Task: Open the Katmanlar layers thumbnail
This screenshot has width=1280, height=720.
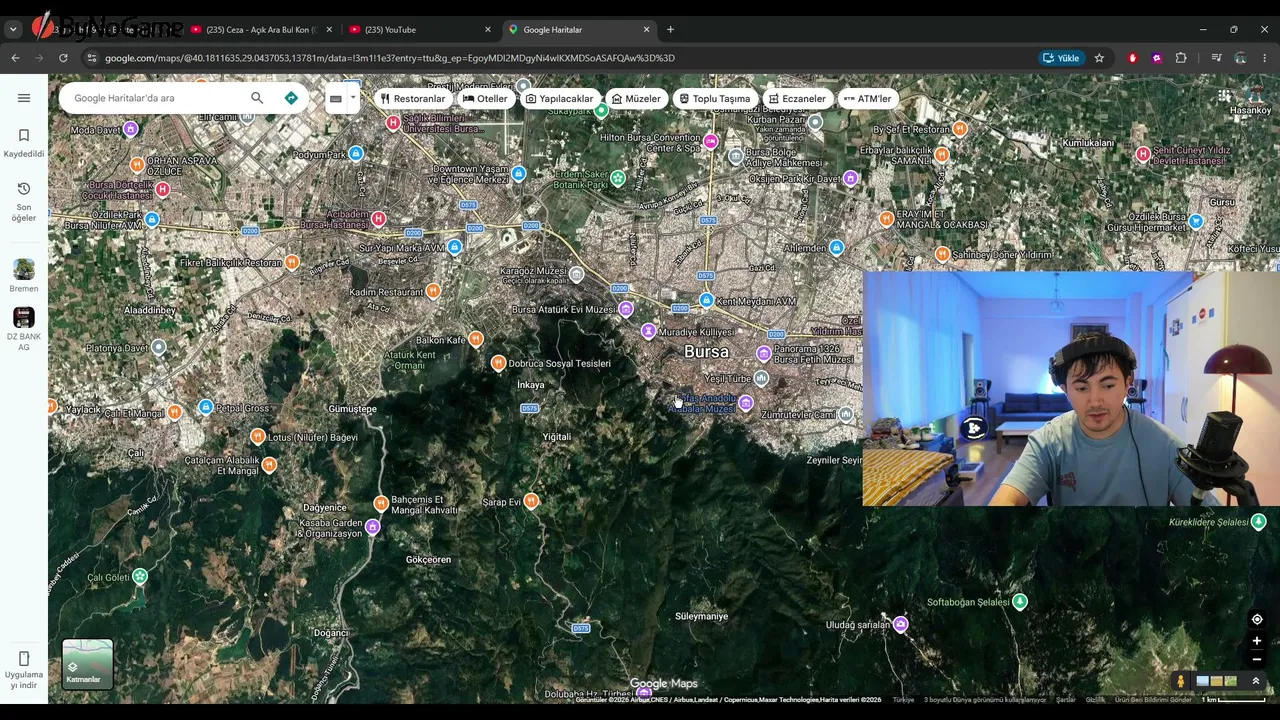Action: (87, 664)
